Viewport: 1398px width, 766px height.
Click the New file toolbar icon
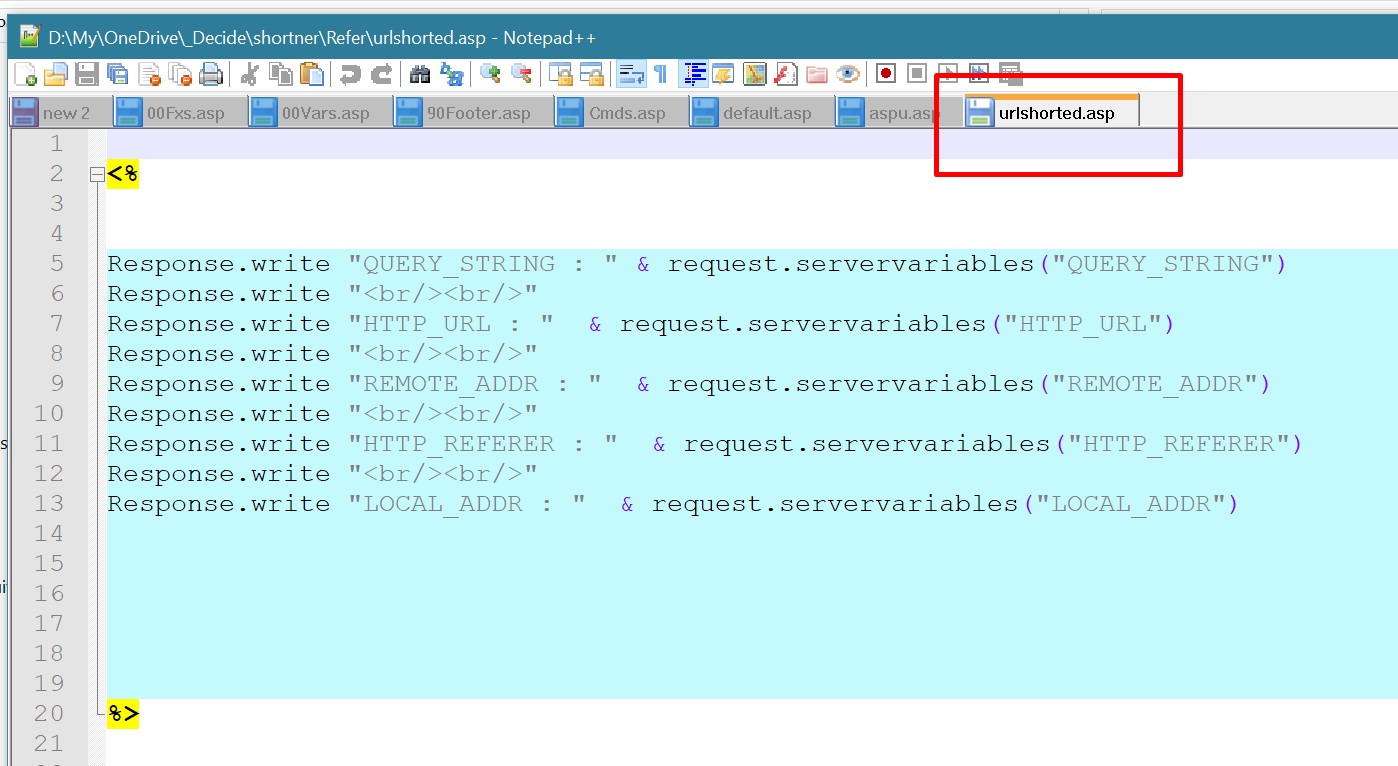(x=25, y=74)
